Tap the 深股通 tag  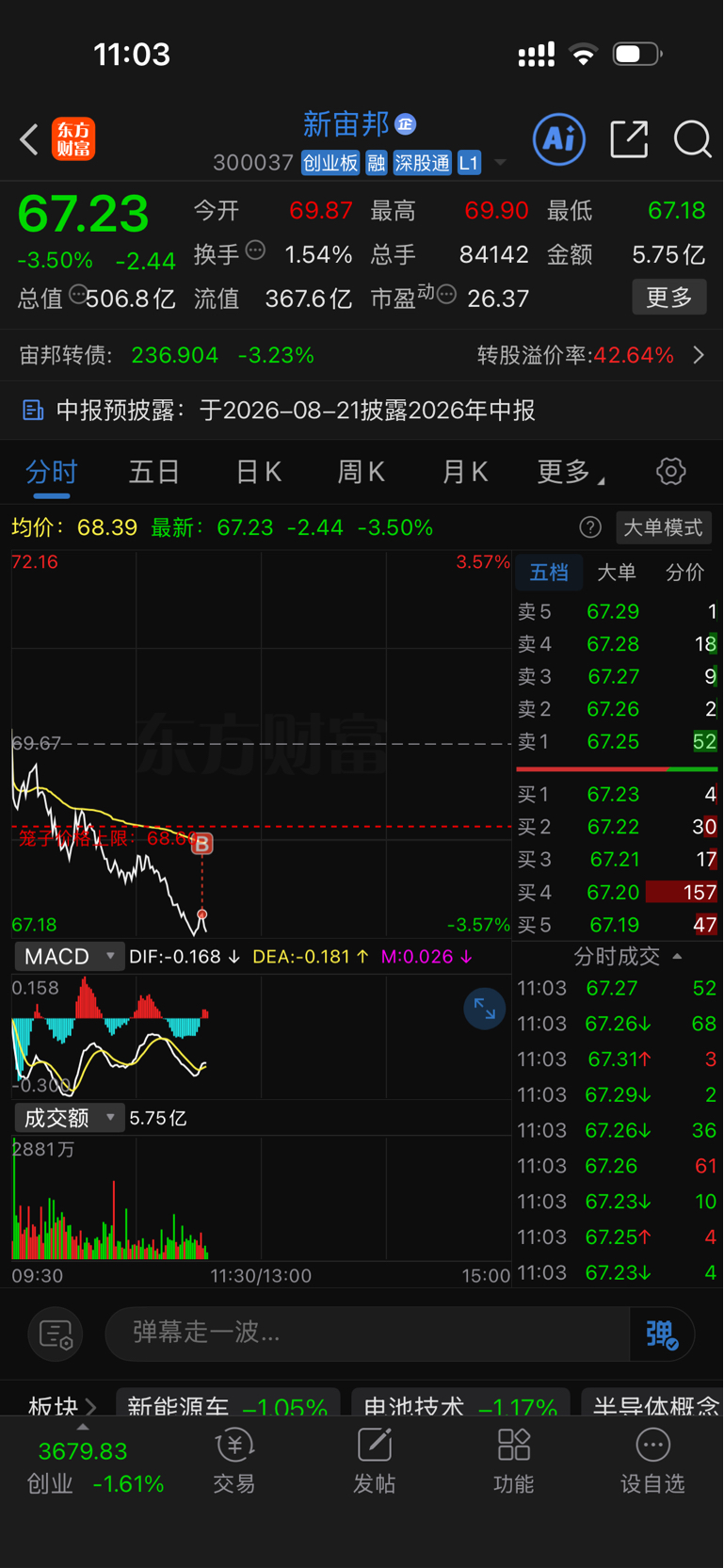tap(422, 163)
